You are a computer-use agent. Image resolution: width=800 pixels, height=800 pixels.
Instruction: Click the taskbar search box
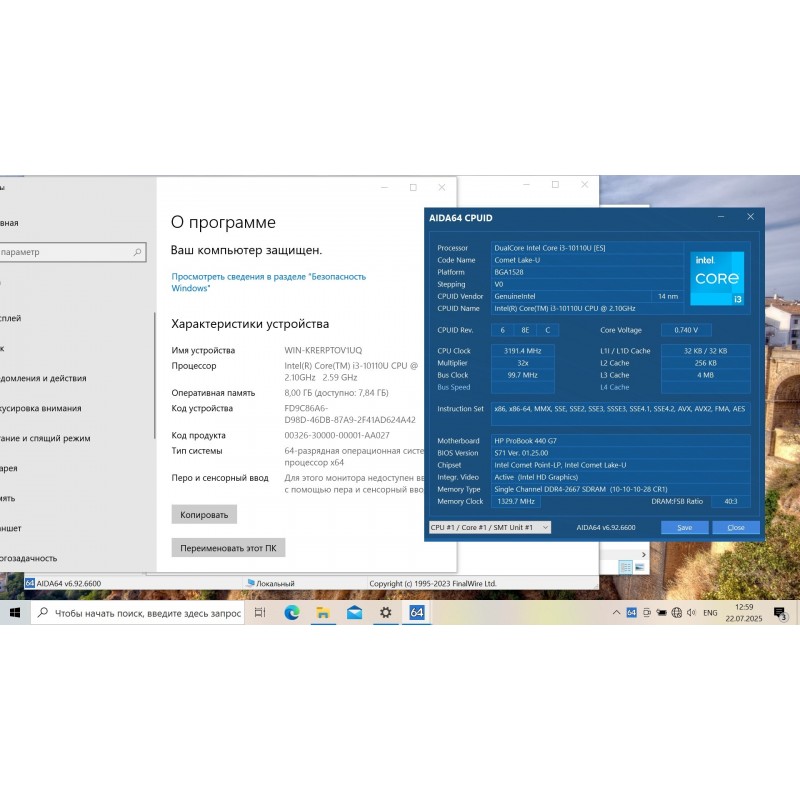[x=138, y=613]
